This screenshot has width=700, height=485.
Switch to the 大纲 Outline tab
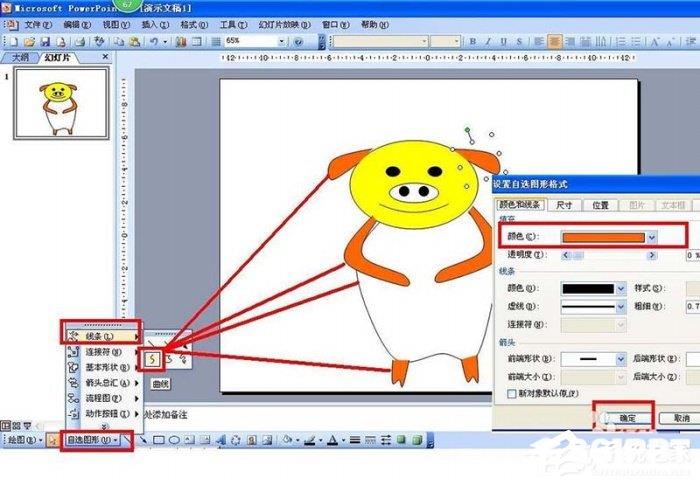[x=20, y=58]
